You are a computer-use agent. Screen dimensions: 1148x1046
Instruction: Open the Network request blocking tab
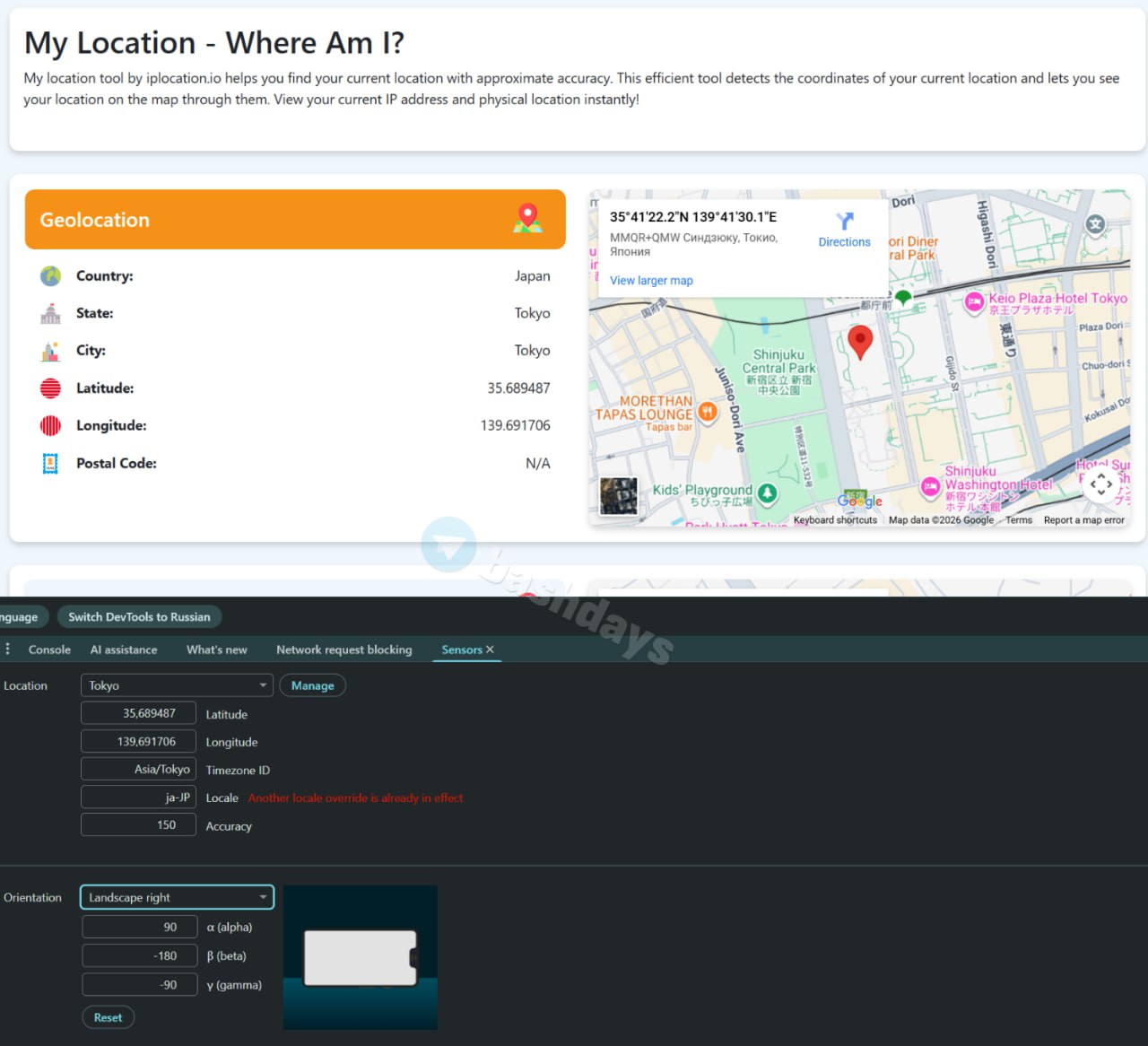(344, 649)
